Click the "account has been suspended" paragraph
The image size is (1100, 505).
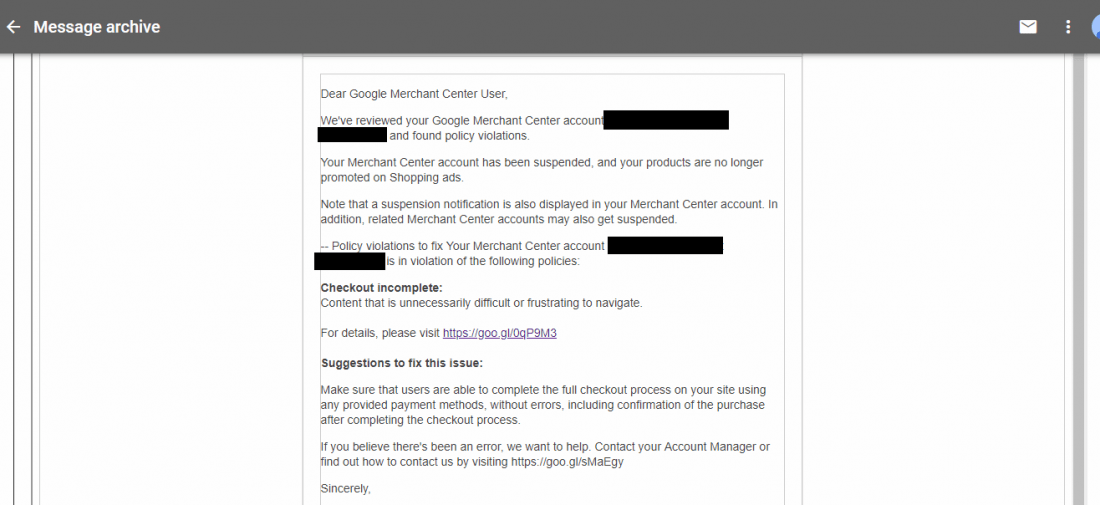[x=542, y=170]
